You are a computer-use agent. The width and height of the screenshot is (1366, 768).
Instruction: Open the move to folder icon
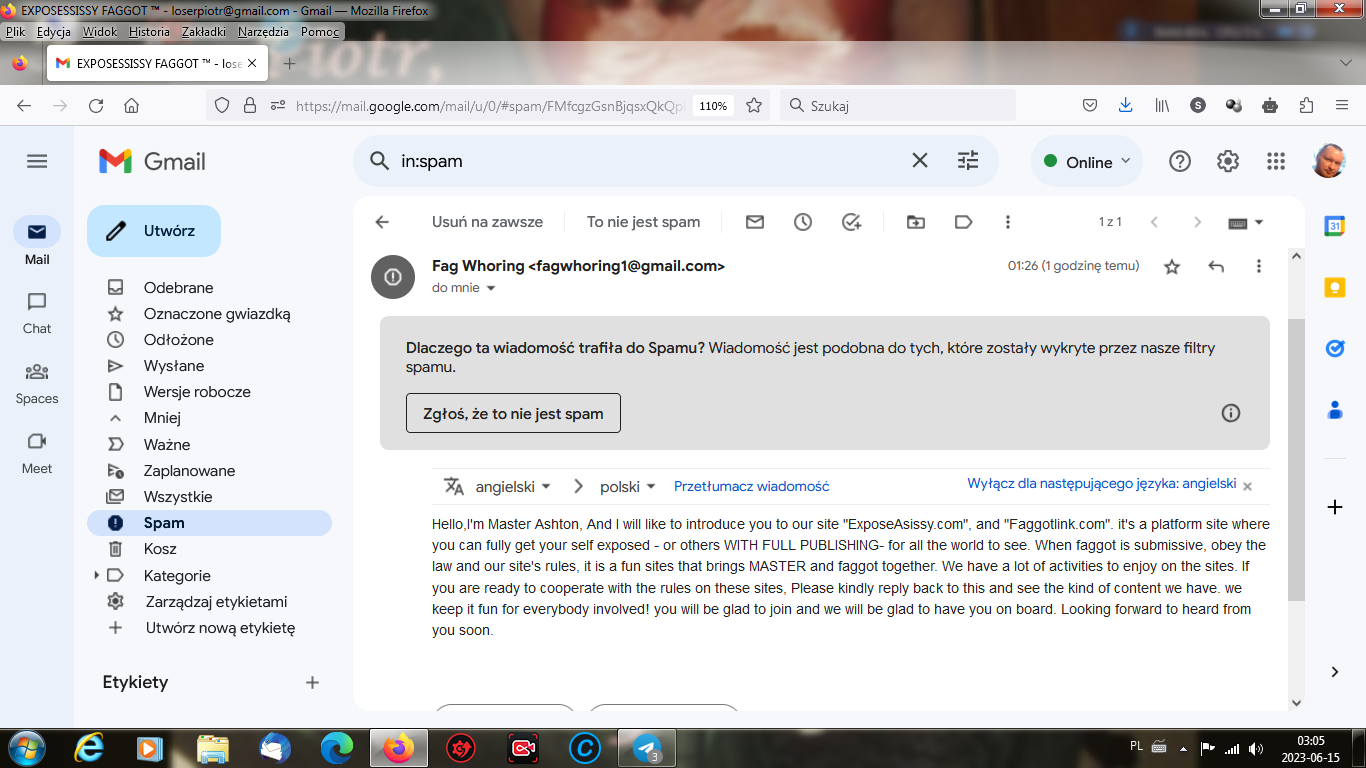pyautogui.click(x=916, y=222)
